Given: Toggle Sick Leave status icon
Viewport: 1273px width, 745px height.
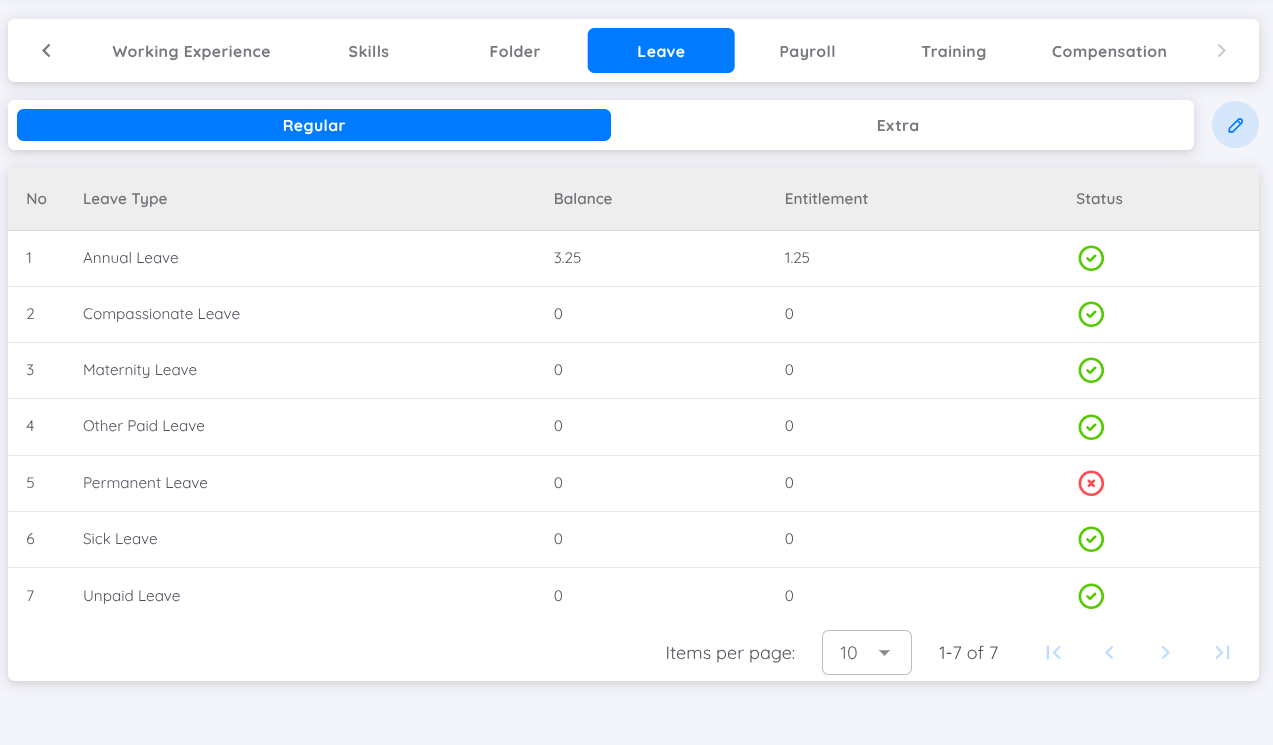Looking at the screenshot, I should pos(1091,539).
